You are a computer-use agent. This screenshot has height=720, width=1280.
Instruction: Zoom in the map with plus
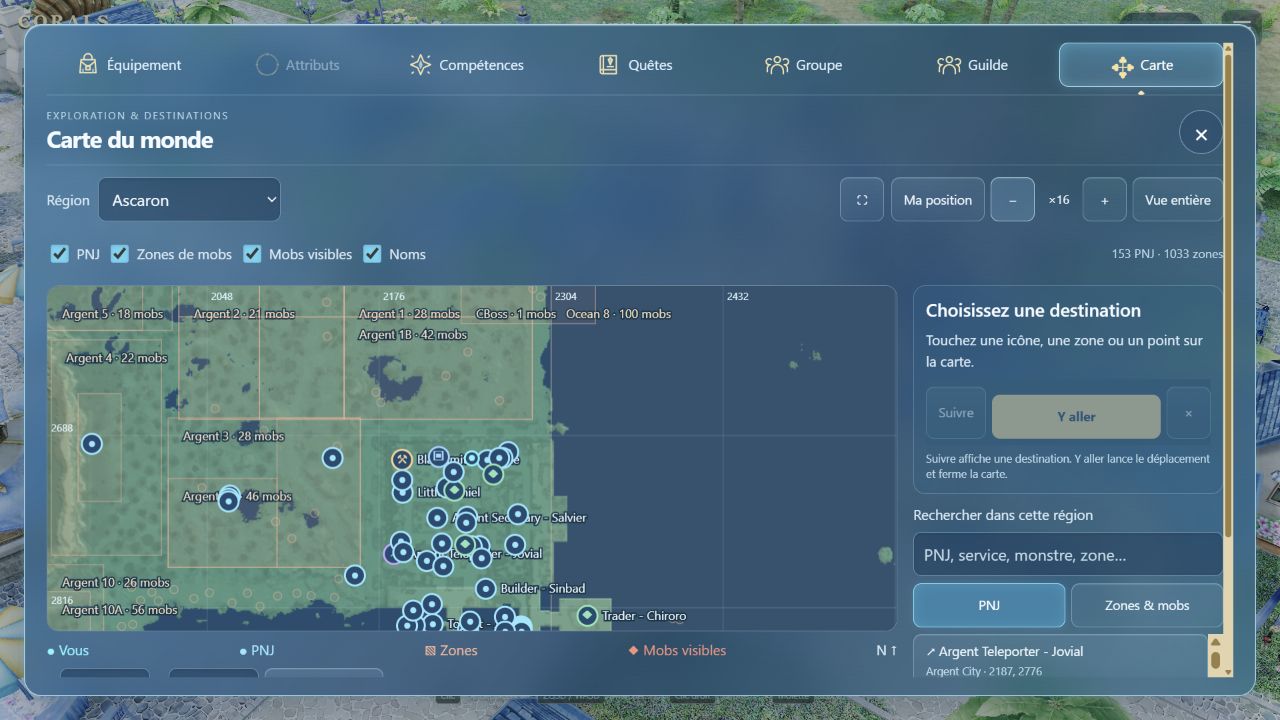pos(1105,200)
